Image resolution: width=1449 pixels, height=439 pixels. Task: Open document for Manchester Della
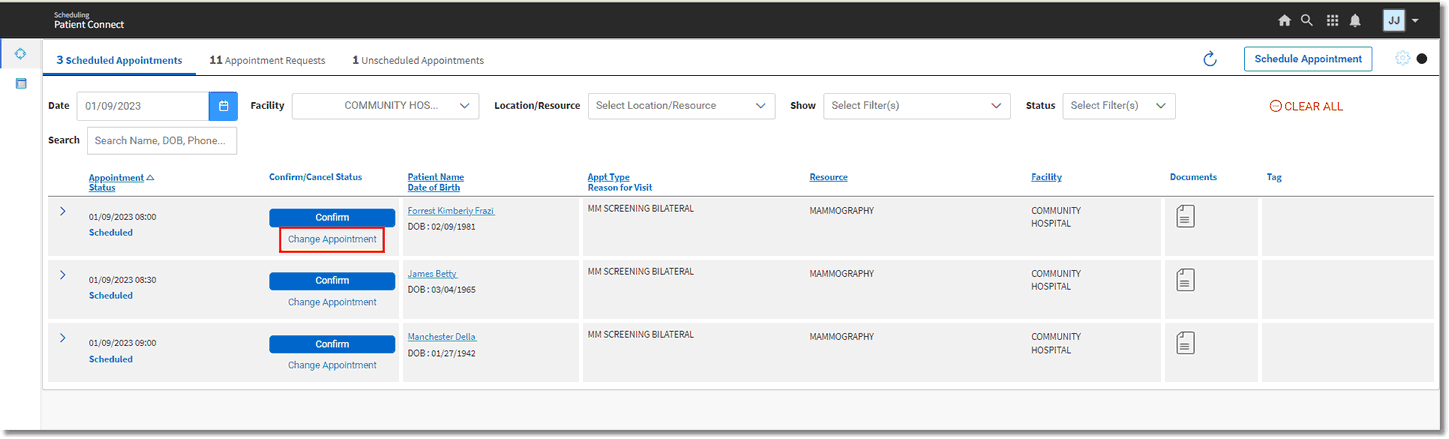pyautogui.click(x=1185, y=342)
